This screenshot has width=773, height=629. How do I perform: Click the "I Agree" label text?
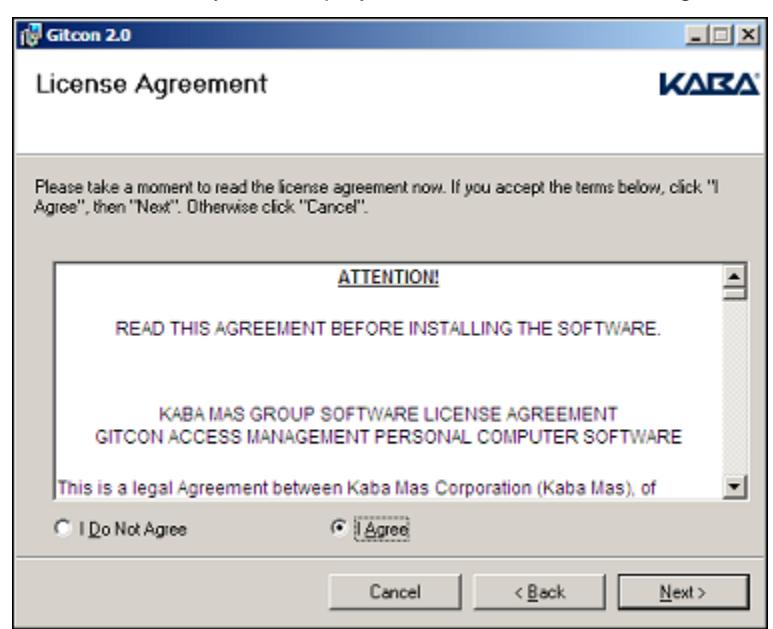pos(382,529)
